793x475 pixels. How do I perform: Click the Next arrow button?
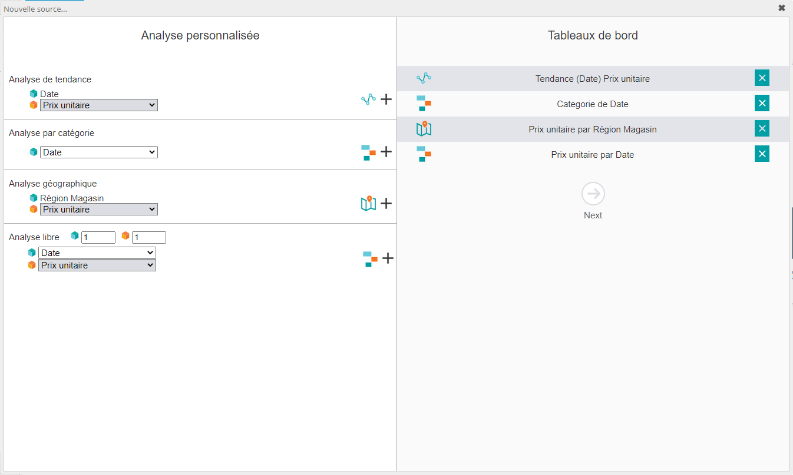[593, 194]
